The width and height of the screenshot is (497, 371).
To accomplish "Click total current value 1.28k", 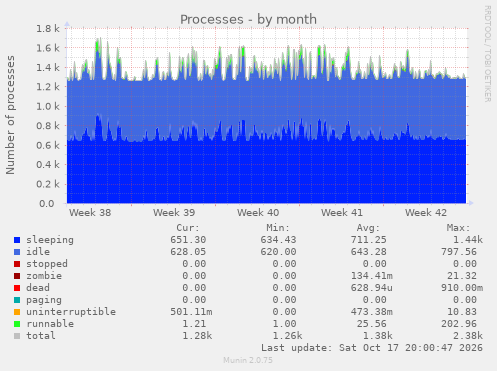I will coord(197,336).
